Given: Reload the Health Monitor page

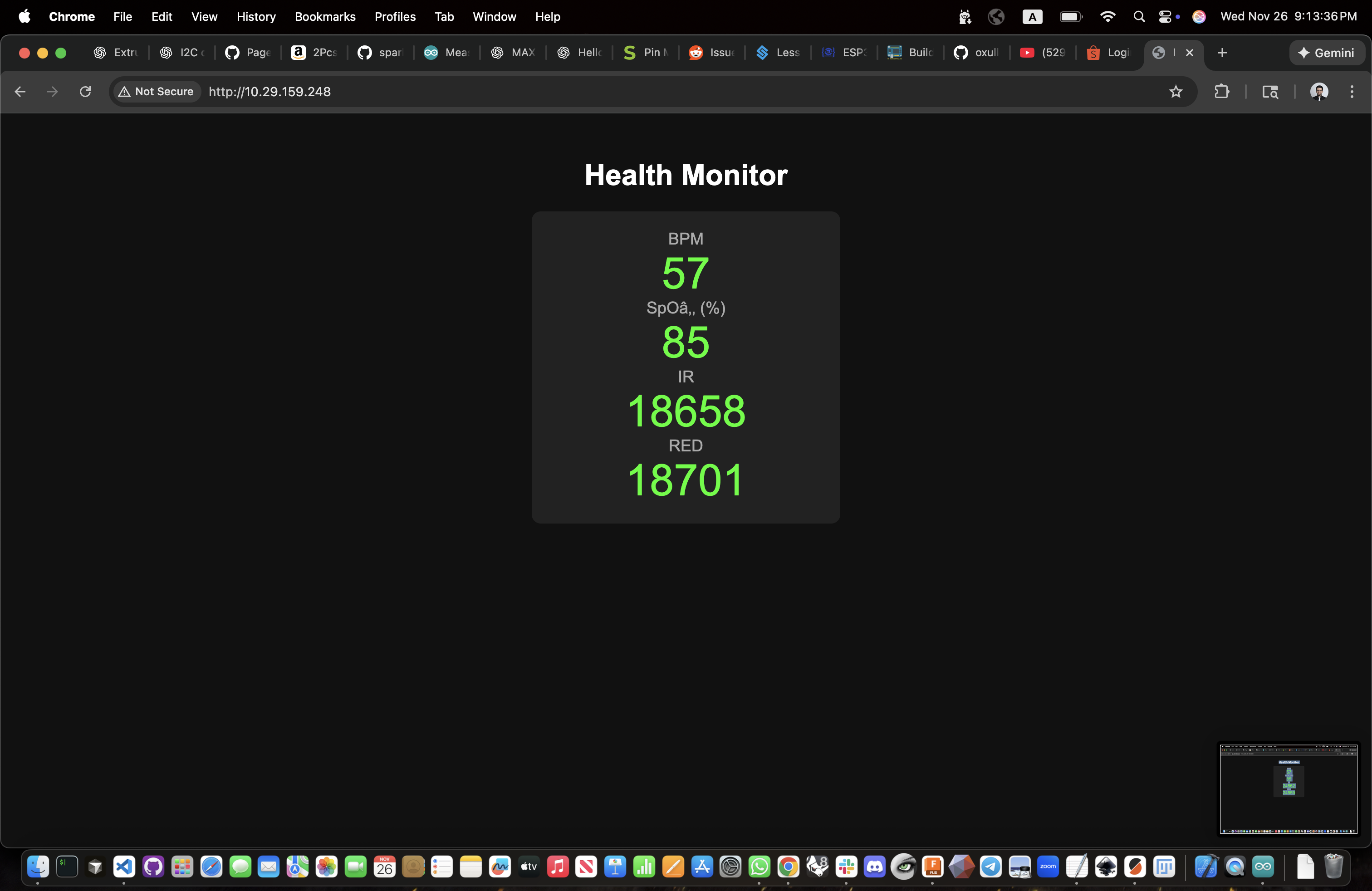Looking at the screenshot, I should (x=85, y=92).
